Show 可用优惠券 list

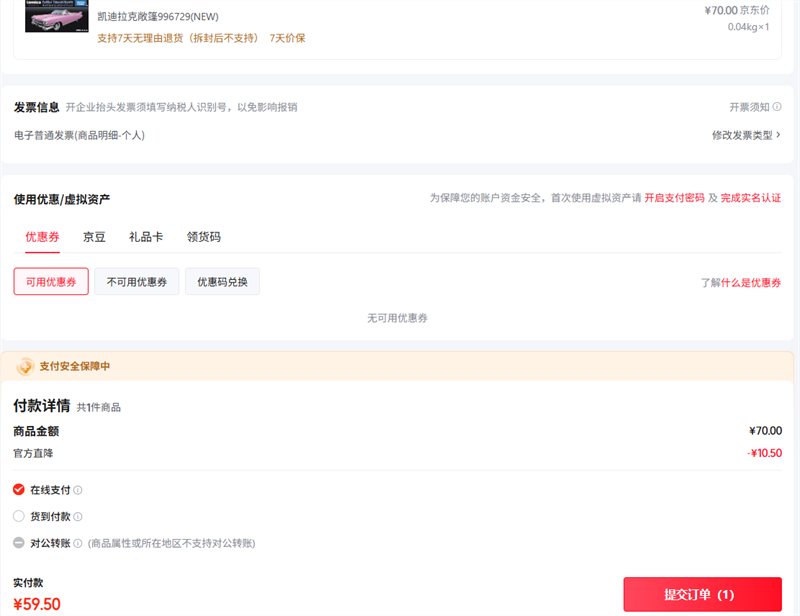click(x=51, y=282)
